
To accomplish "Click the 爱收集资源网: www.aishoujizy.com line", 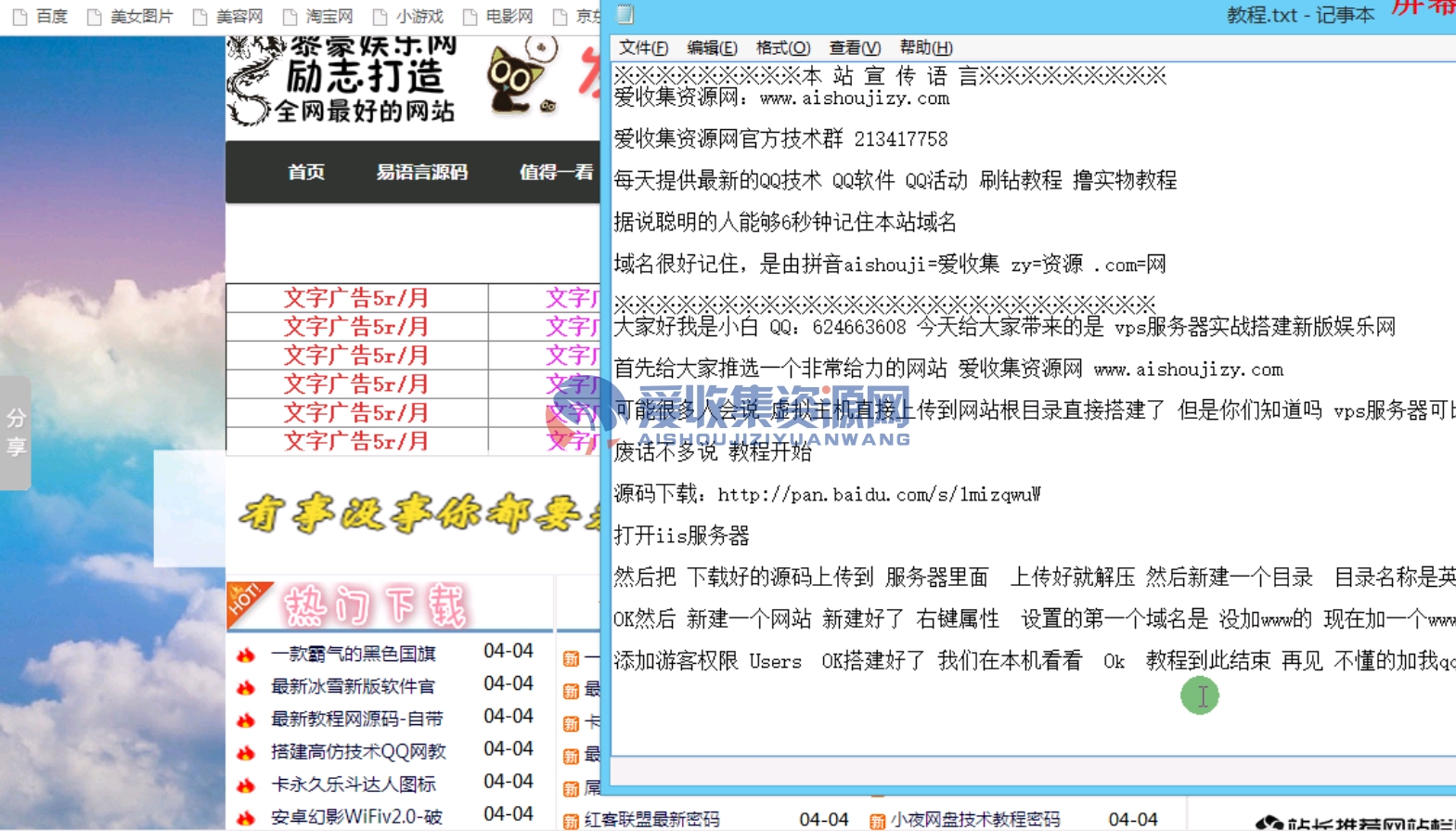I will (x=781, y=97).
